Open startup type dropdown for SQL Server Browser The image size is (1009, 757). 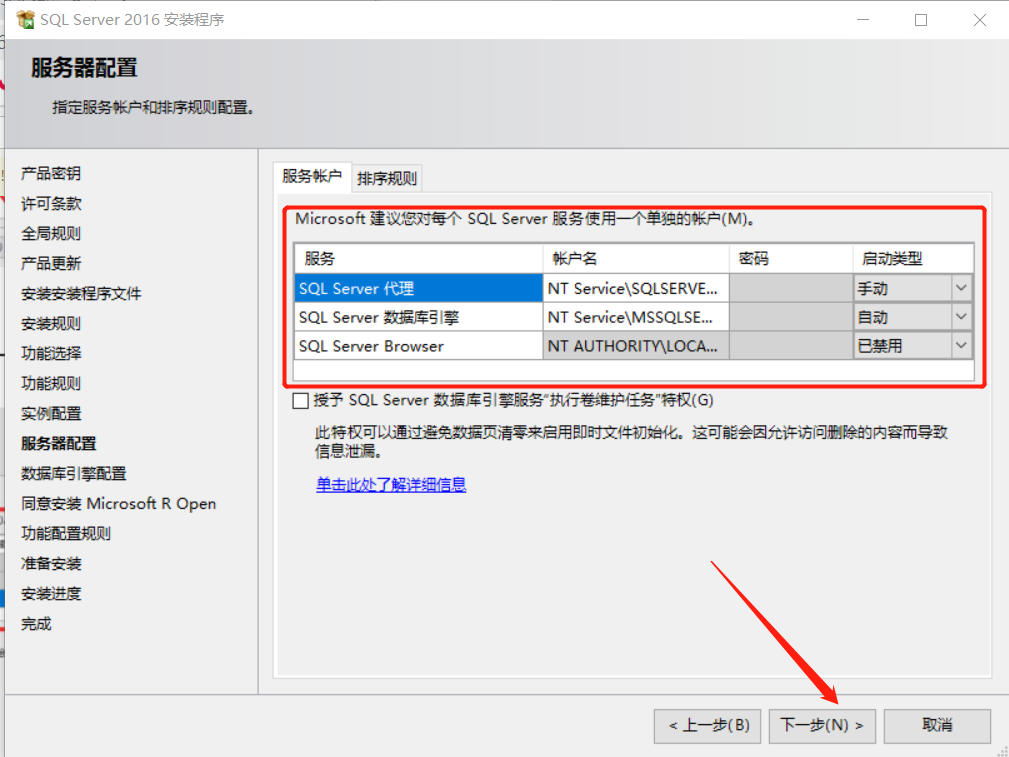click(961, 346)
